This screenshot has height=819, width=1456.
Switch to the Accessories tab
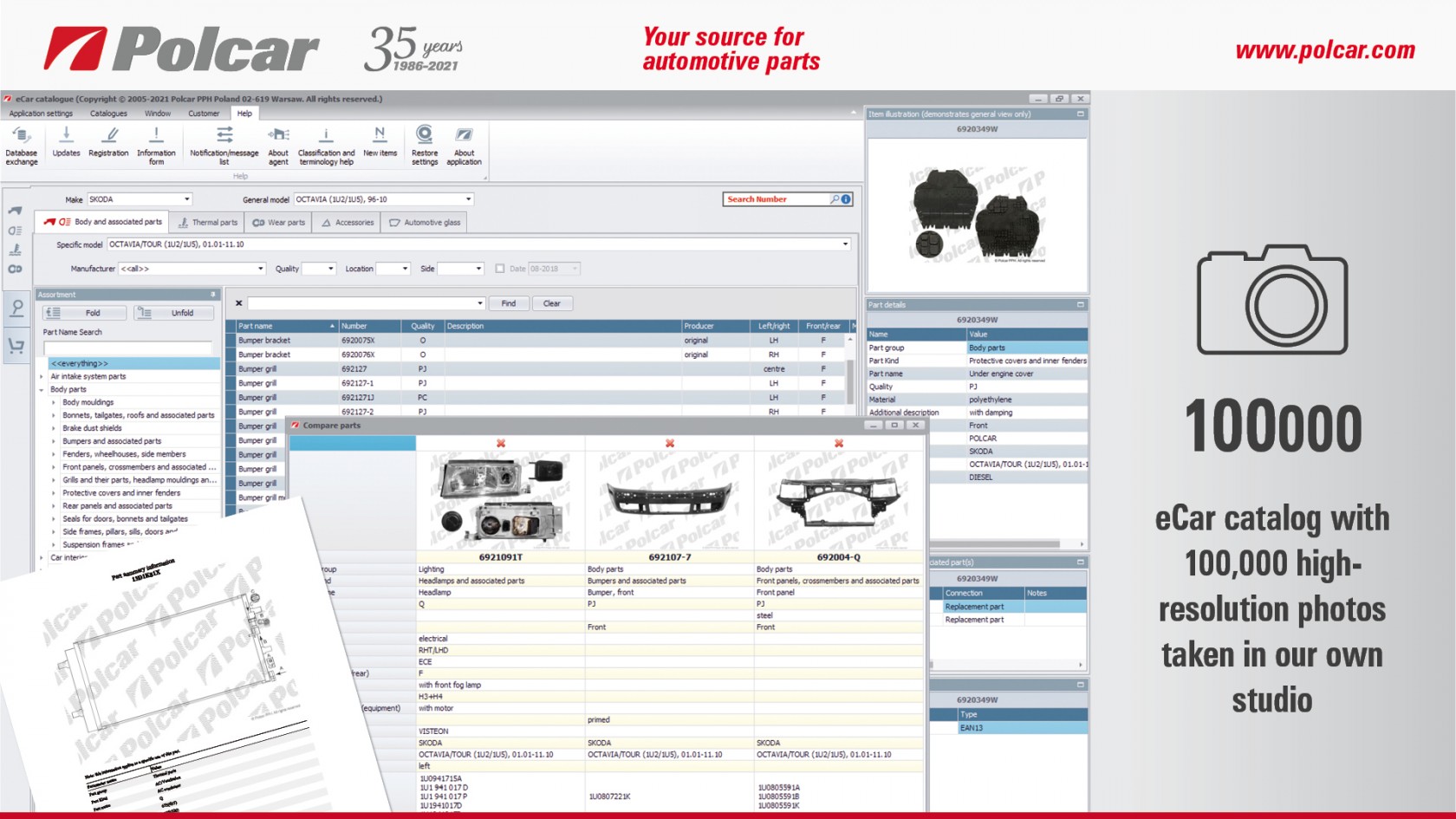348,223
